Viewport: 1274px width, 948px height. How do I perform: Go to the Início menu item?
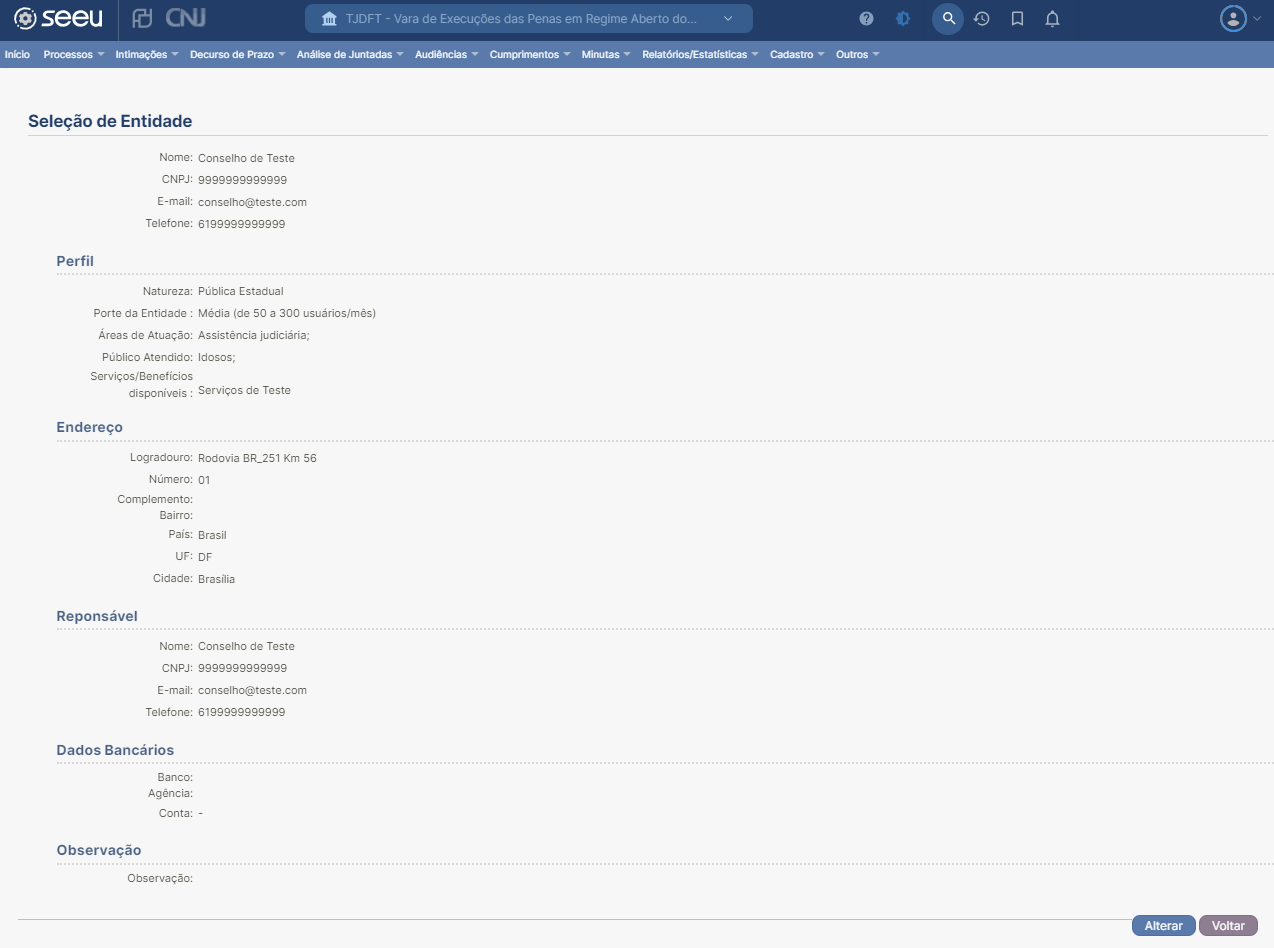(17, 55)
